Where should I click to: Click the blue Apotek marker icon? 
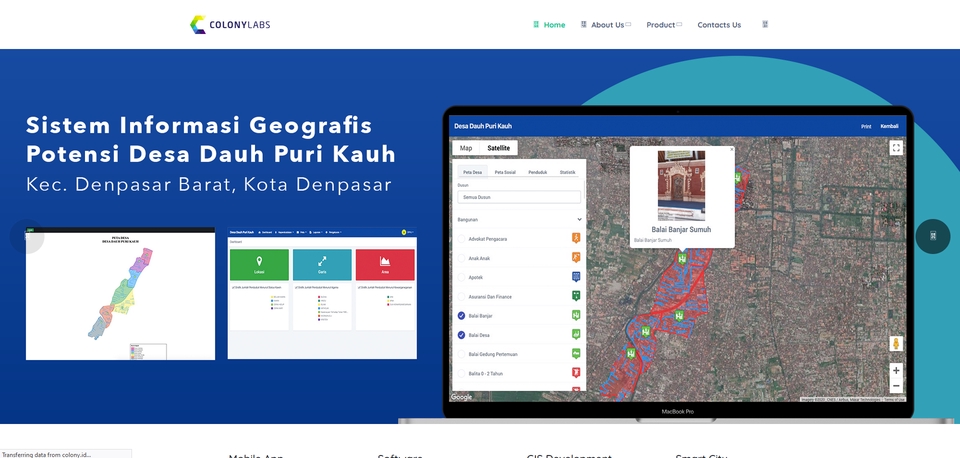(576, 277)
